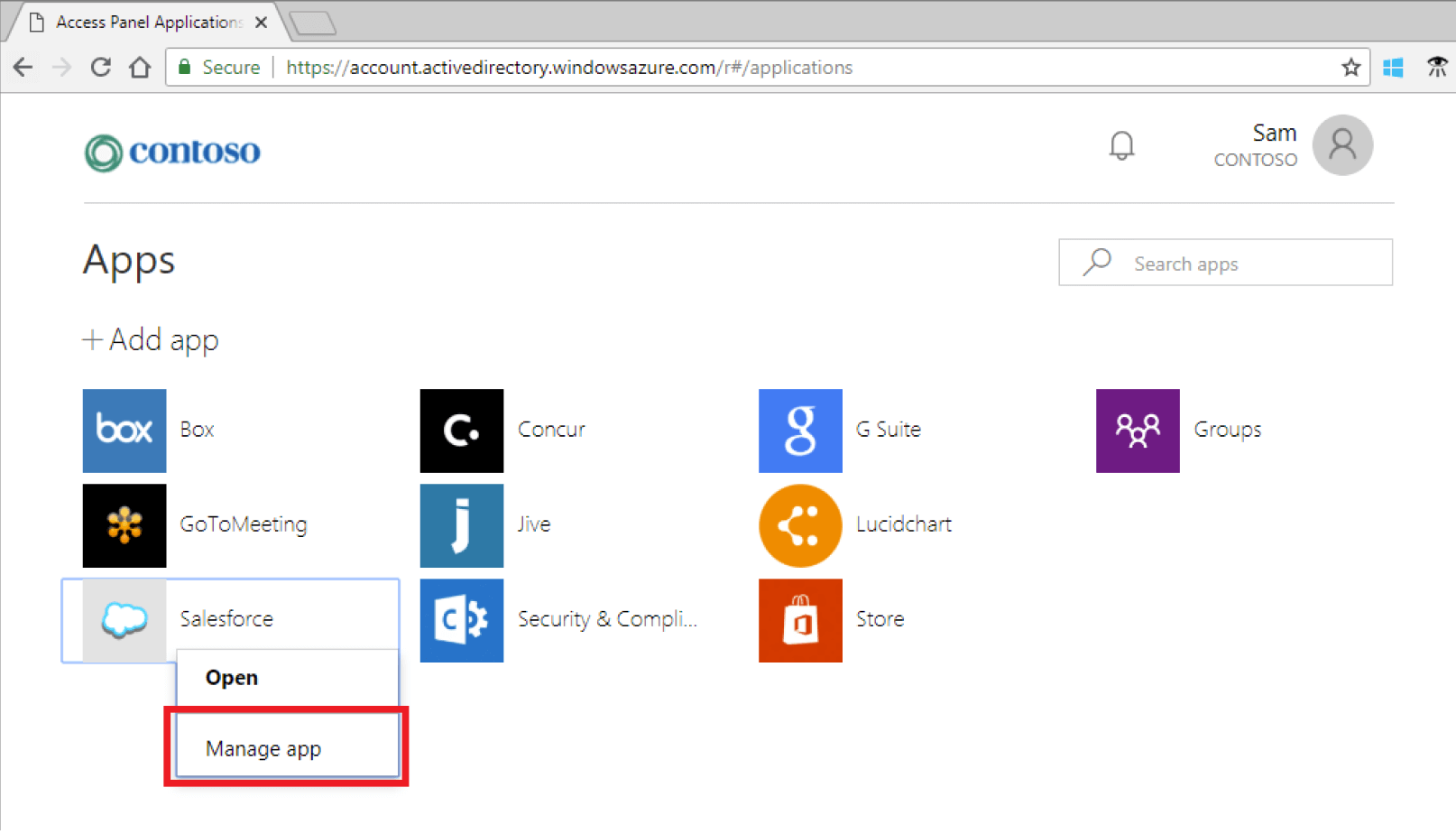
Task: Launch the Concur application
Action: (x=461, y=431)
